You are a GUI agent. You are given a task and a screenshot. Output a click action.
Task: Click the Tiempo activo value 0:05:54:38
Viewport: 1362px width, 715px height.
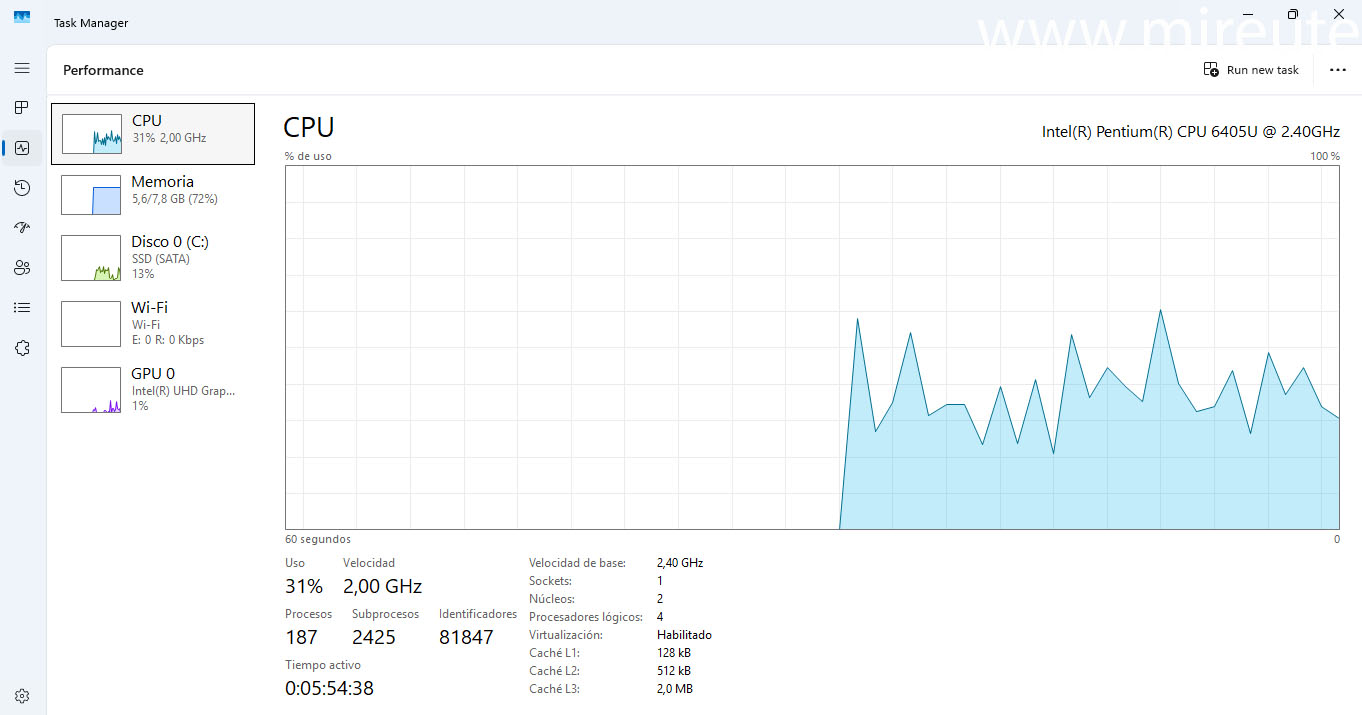pyautogui.click(x=329, y=688)
